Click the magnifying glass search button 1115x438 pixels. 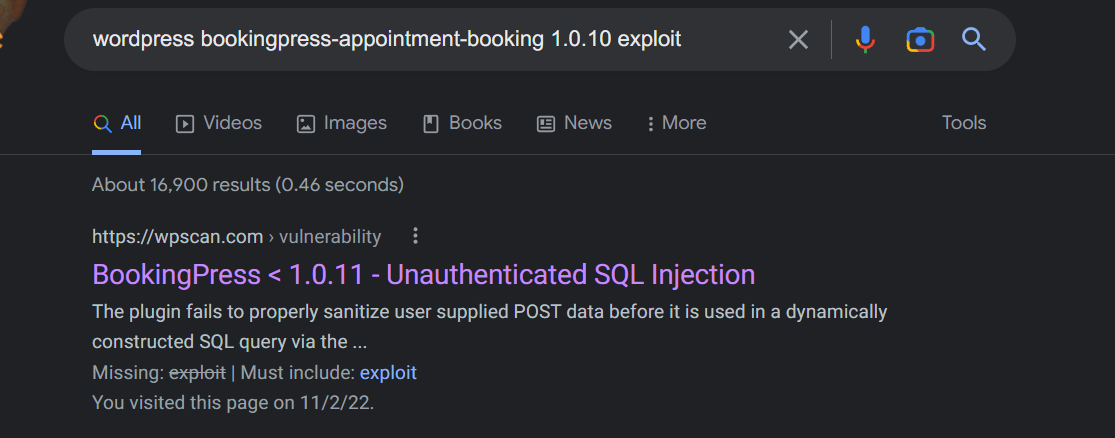(x=973, y=39)
